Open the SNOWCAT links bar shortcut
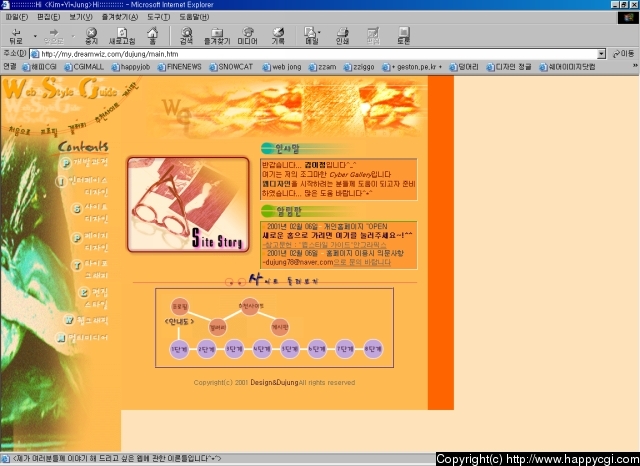This screenshot has width=640, height=466. [x=231, y=67]
